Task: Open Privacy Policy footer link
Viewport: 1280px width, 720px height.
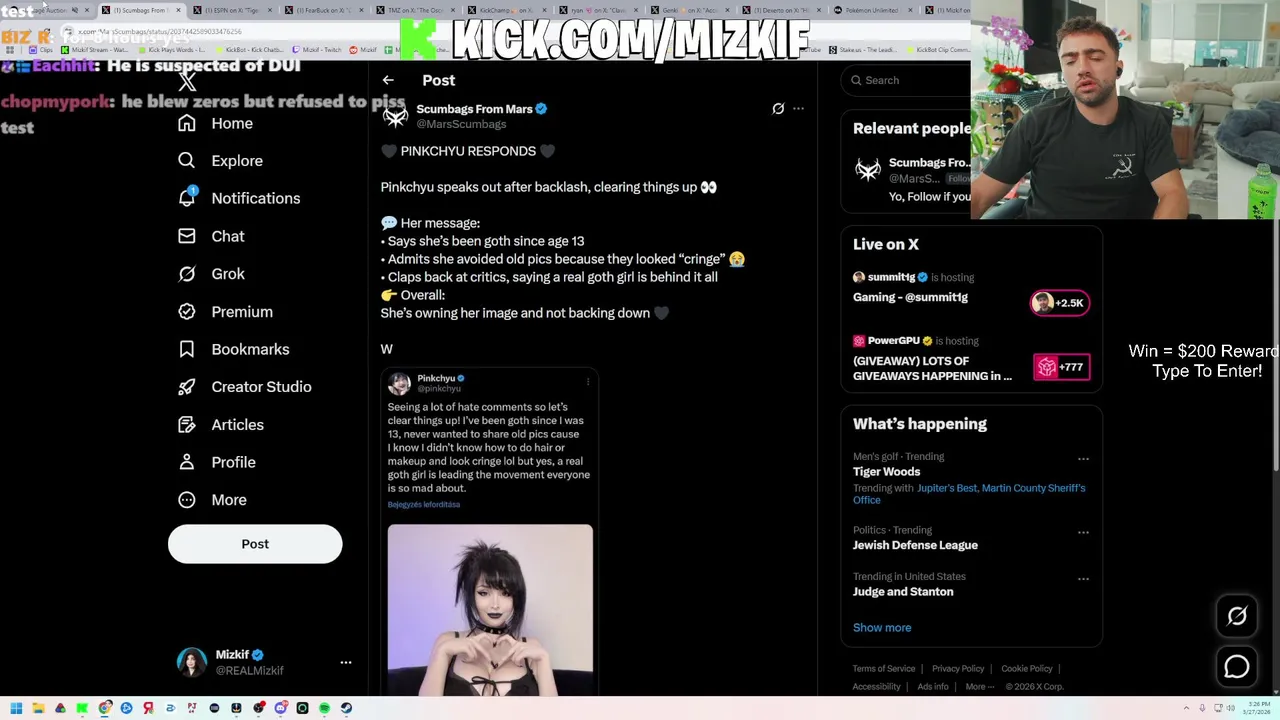Action: coord(958,668)
